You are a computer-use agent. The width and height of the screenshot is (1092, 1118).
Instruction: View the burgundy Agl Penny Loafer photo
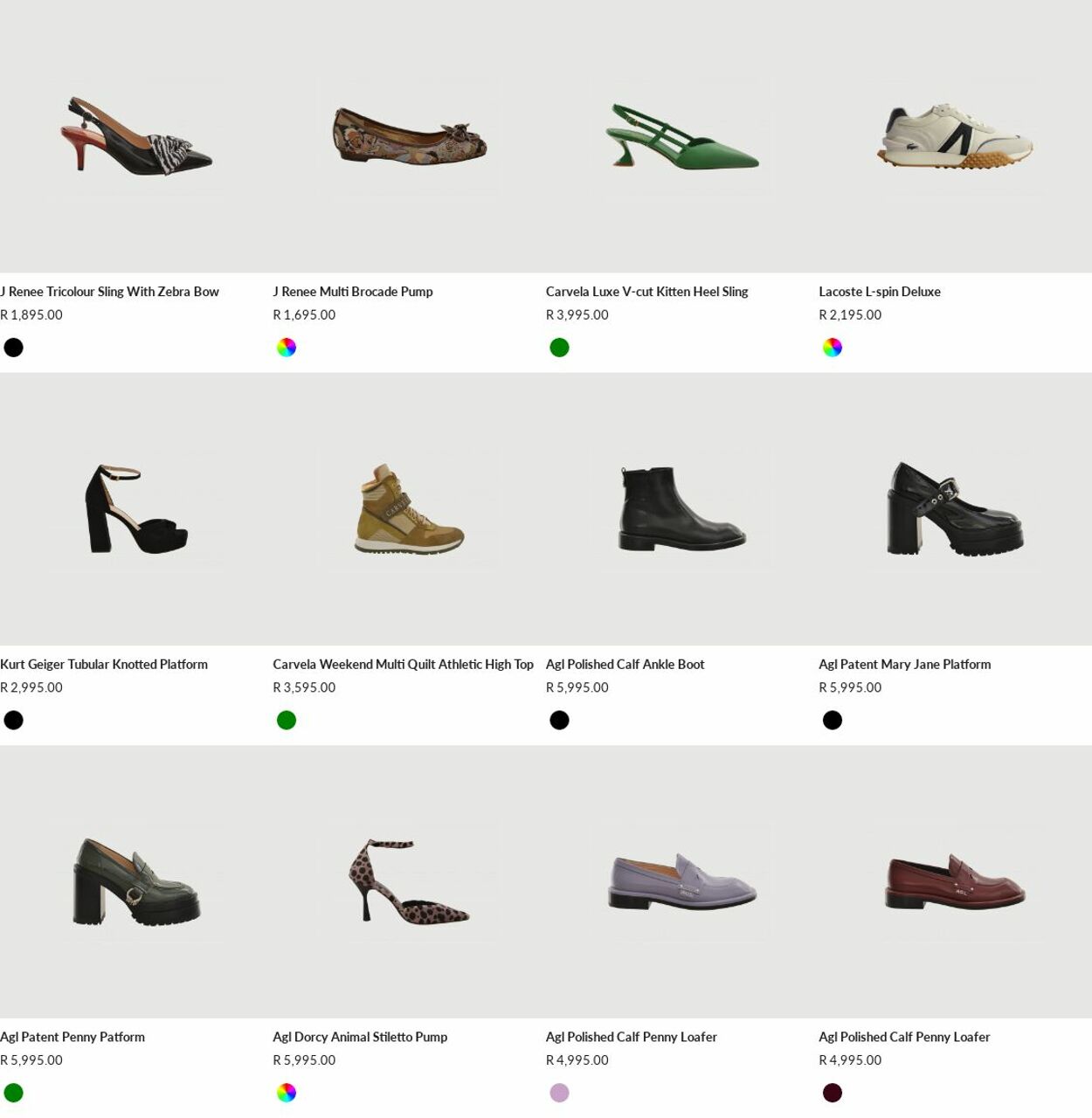point(955,882)
